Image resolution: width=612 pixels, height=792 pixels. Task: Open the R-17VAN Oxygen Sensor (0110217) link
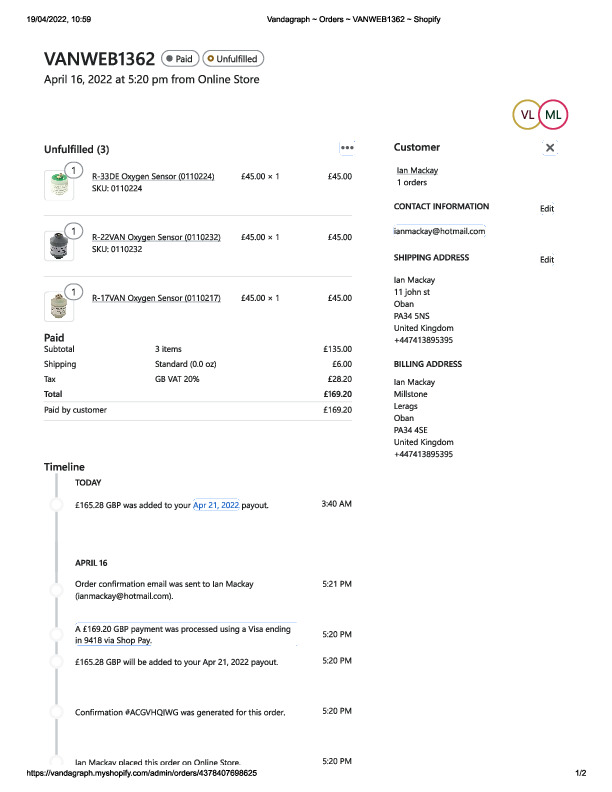pos(156,298)
